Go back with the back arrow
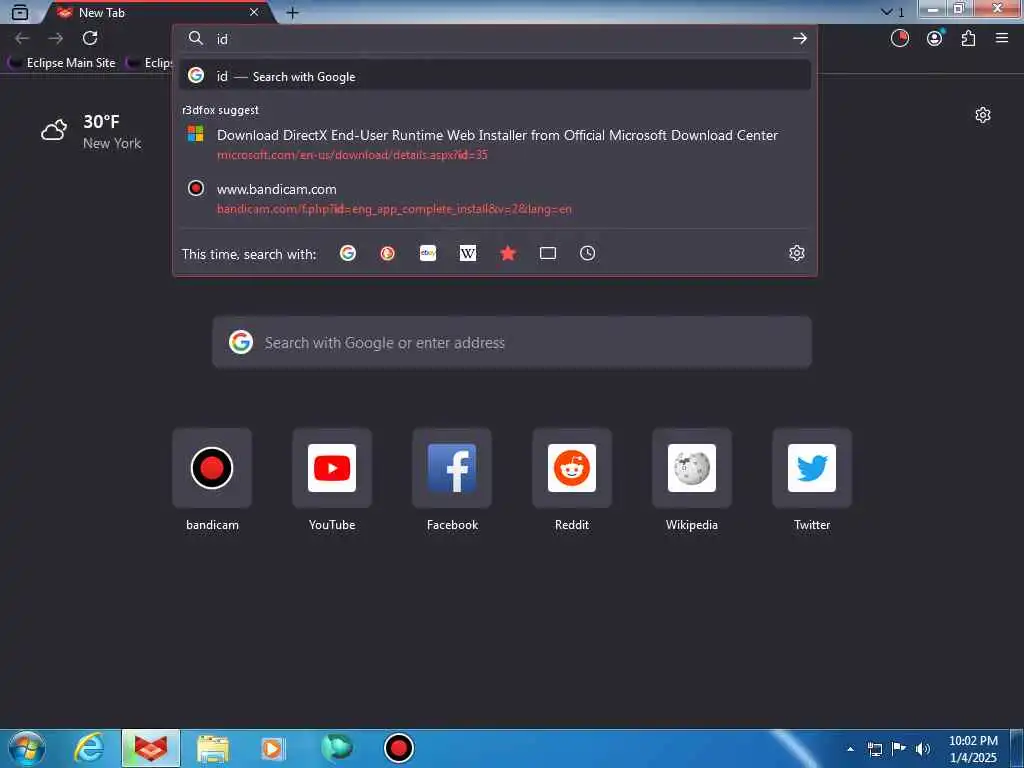This screenshot has height=768, width=1024. [22, 38]
